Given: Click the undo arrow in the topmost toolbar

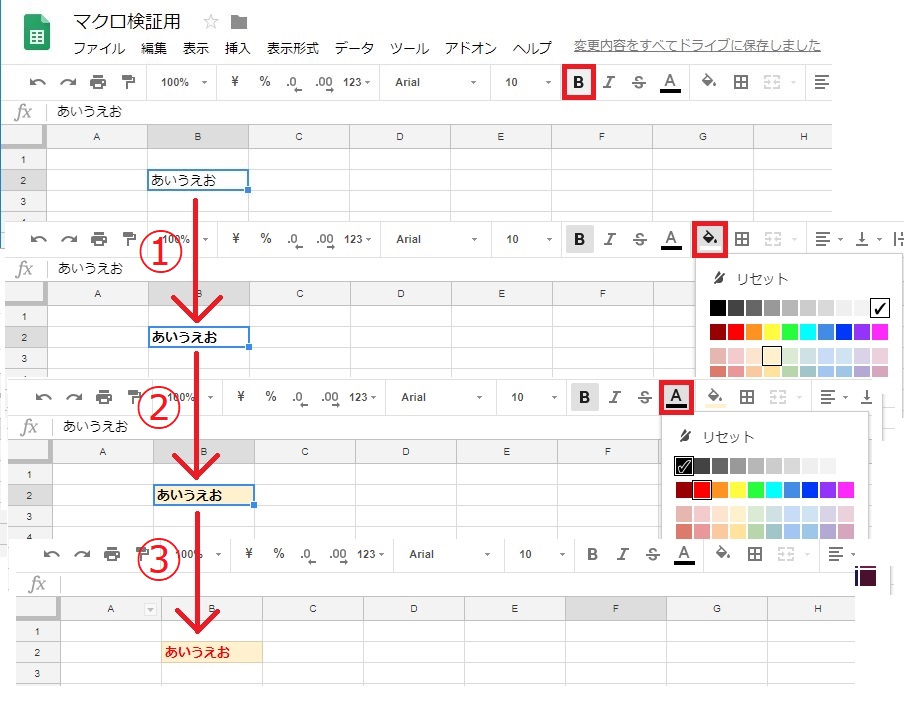Looking at the screenshot, I should [37, 82].
